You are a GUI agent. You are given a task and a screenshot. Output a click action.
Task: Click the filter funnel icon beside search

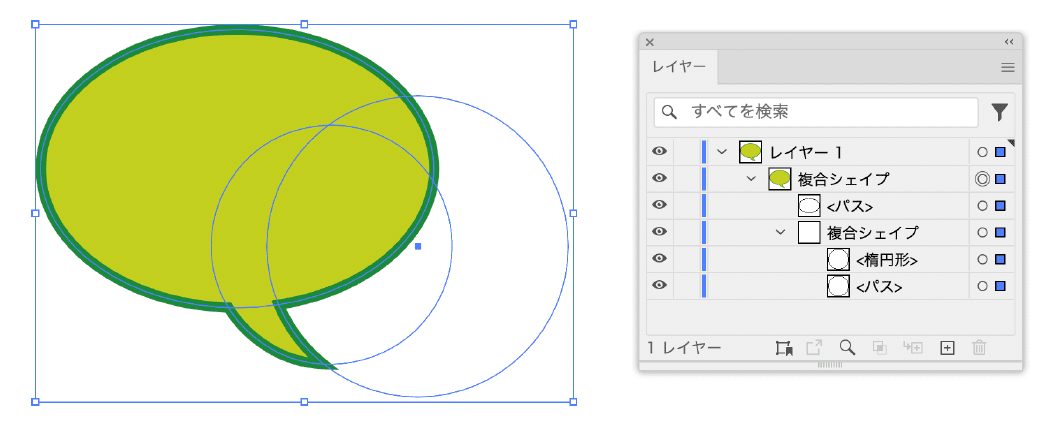pyautogui.click(x=1000, y=112)
